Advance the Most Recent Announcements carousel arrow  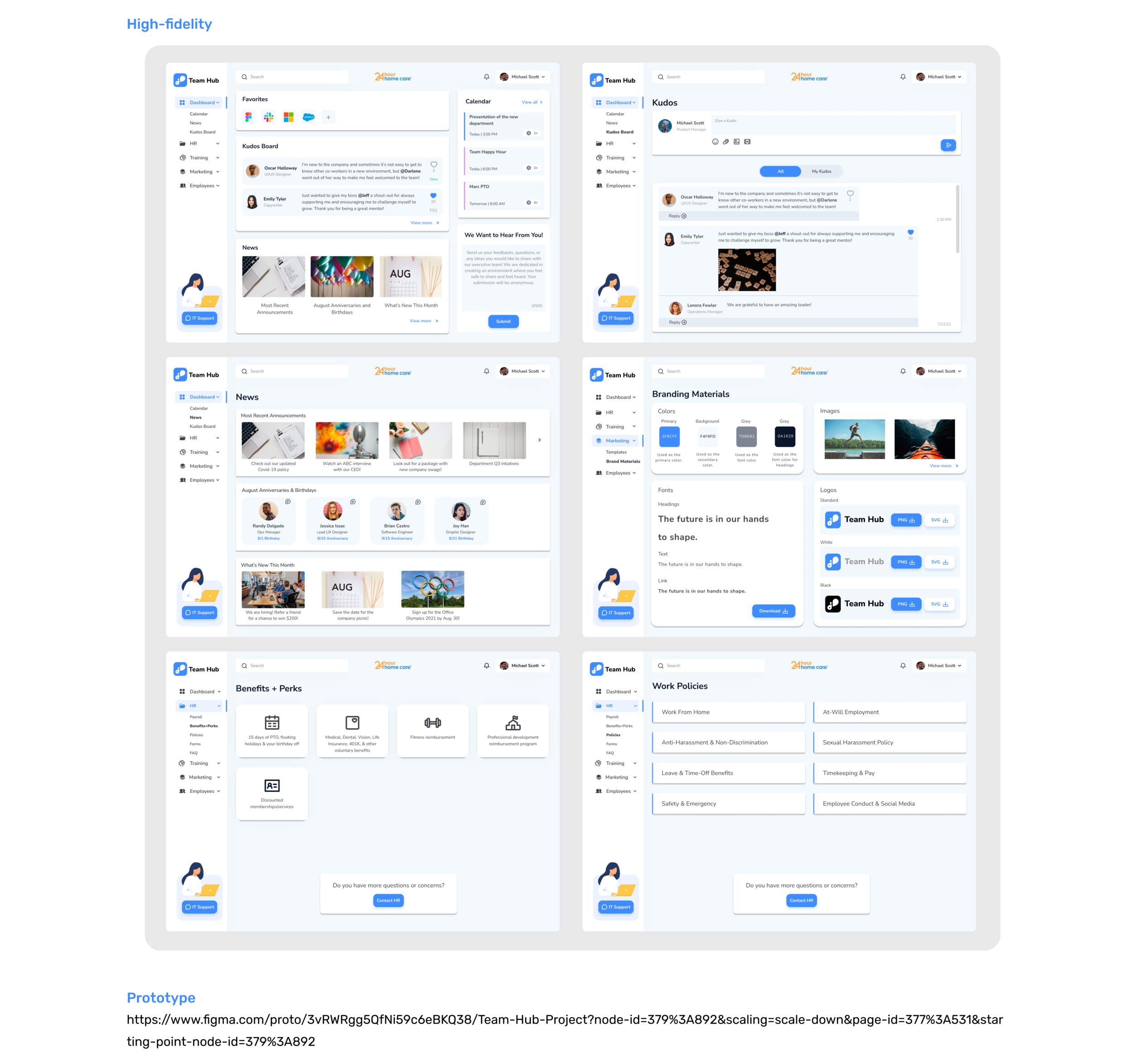click(539, 440)
